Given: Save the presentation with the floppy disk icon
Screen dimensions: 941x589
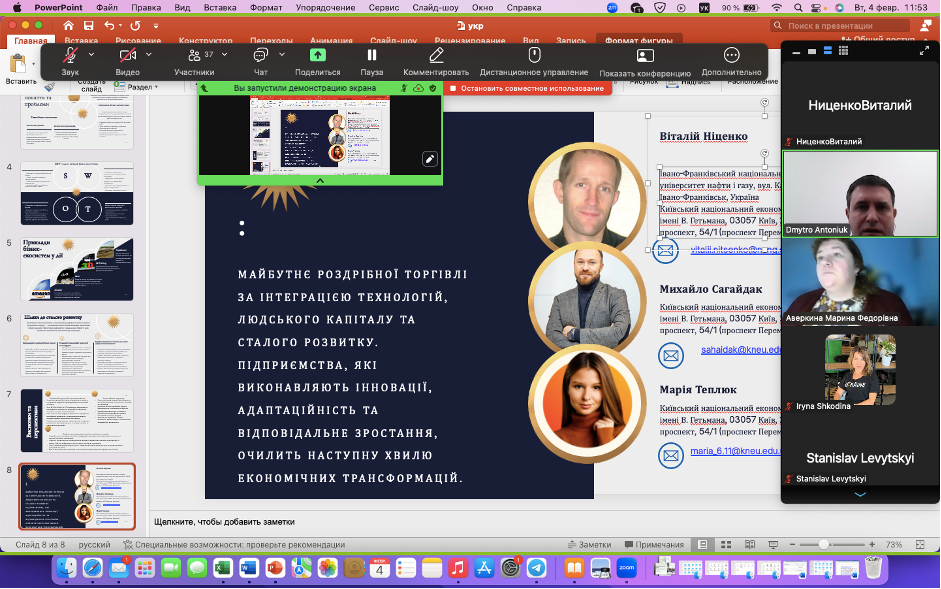Looking at the screenshot, I should click(88, 26).
